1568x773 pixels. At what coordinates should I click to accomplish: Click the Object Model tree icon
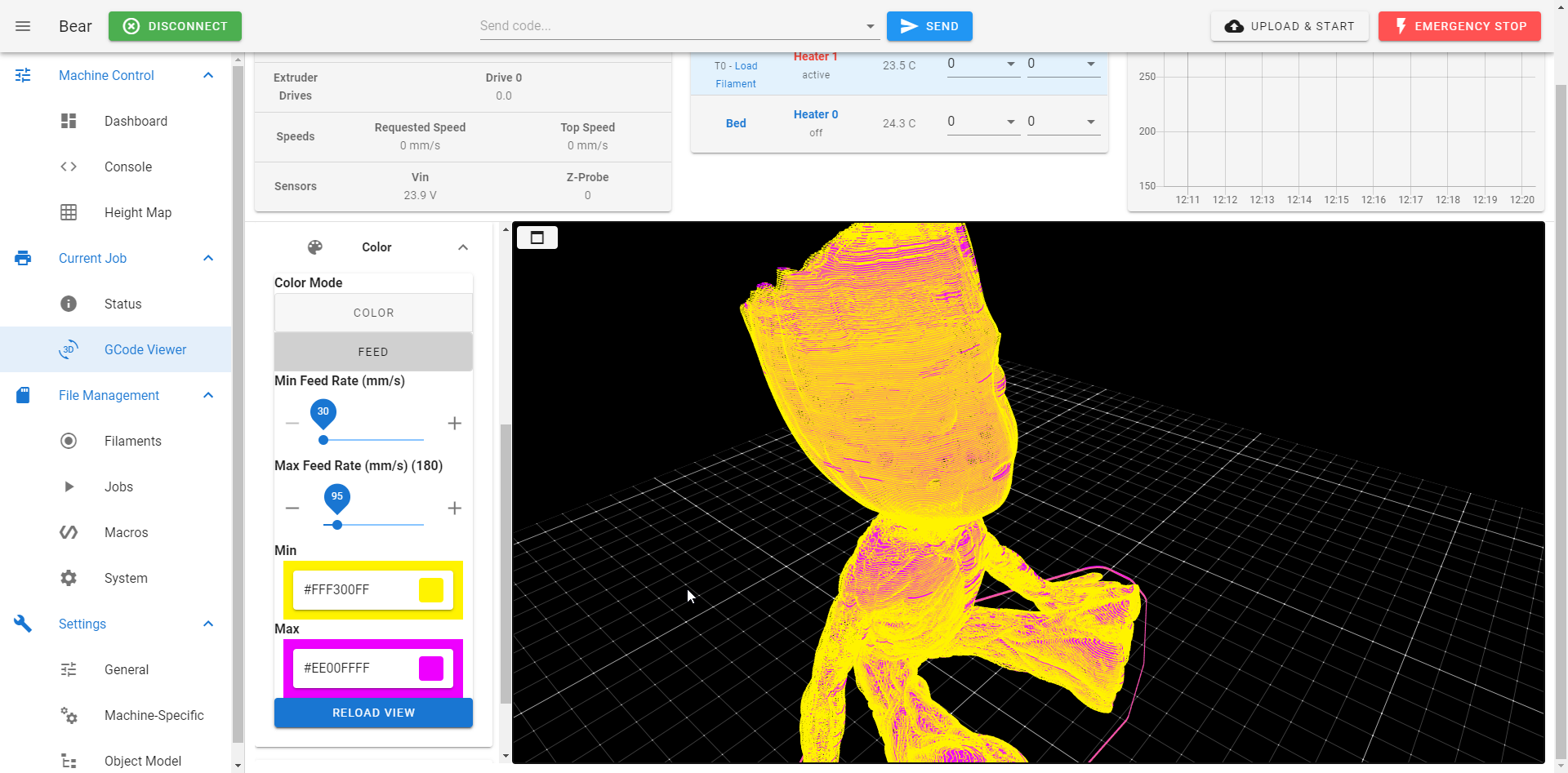pos(69,761)
